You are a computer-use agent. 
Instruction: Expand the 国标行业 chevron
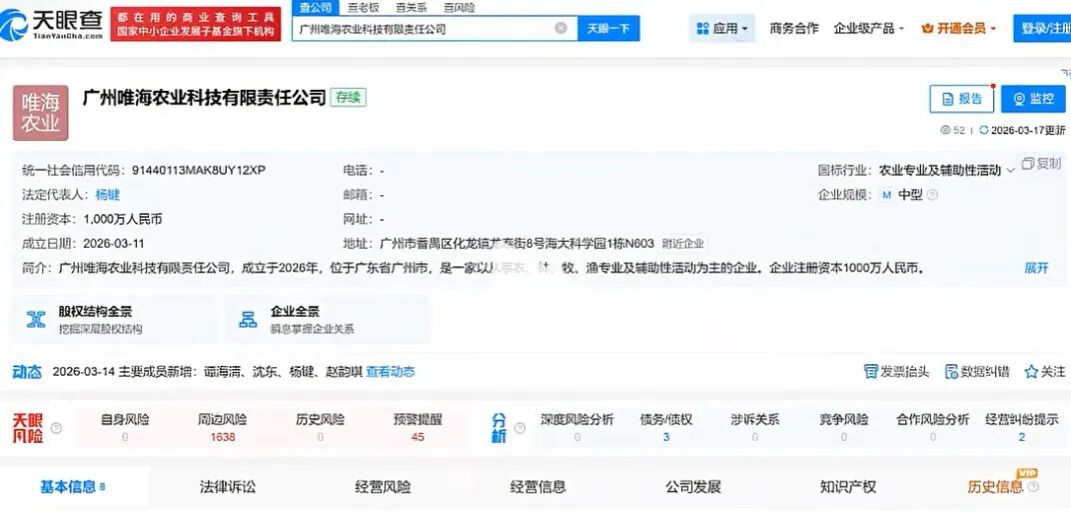click(x=1011, y=171)
